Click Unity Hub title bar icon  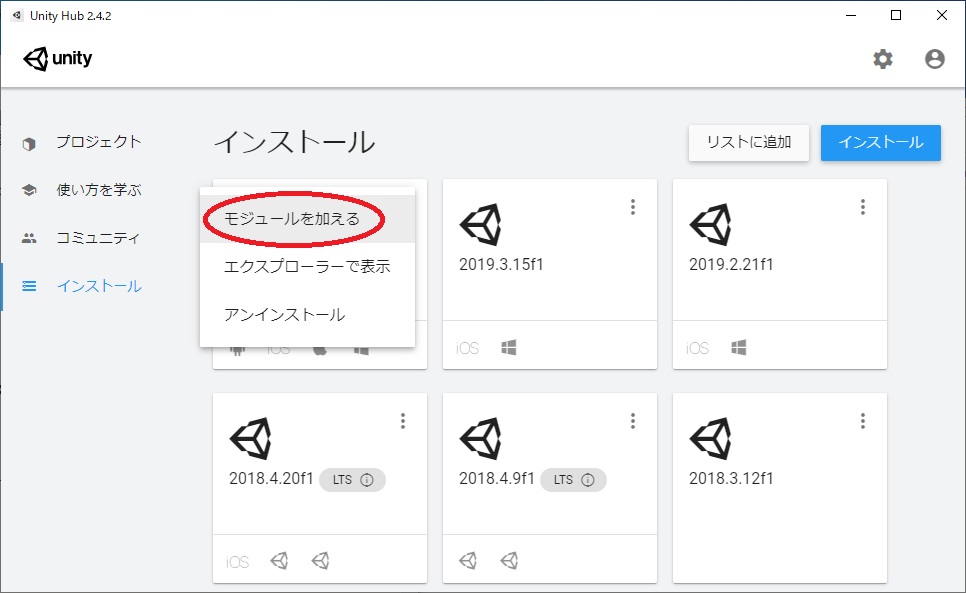tap(17, 15)
